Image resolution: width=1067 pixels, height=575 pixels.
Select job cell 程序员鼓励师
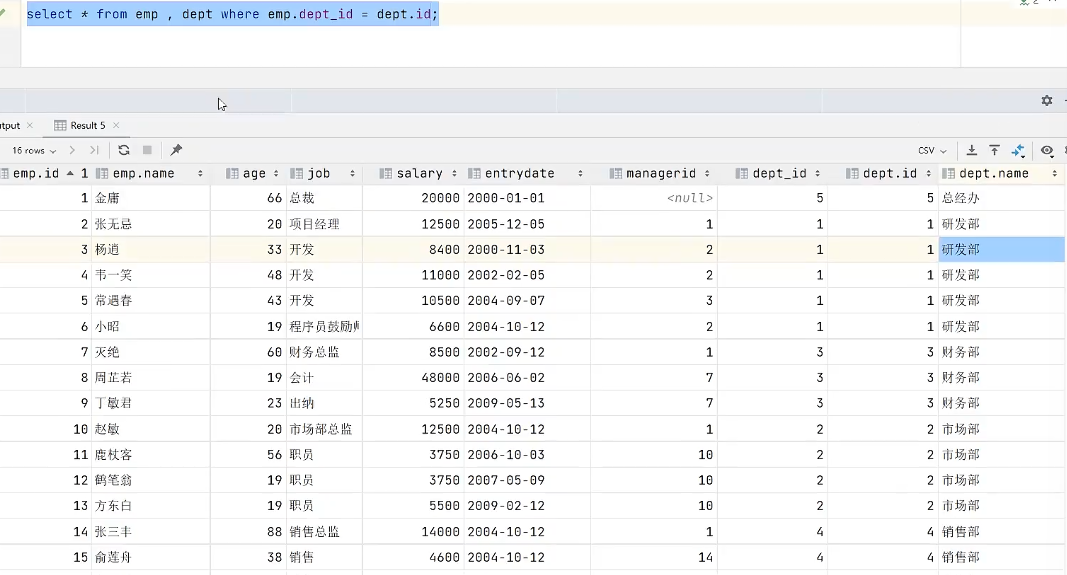pos(324,327)
